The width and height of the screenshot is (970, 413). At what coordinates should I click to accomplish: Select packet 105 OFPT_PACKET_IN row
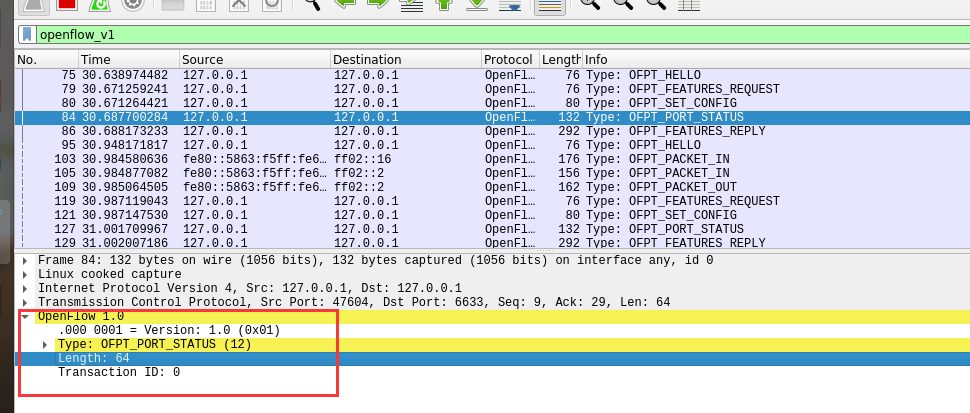coord(492,172)
